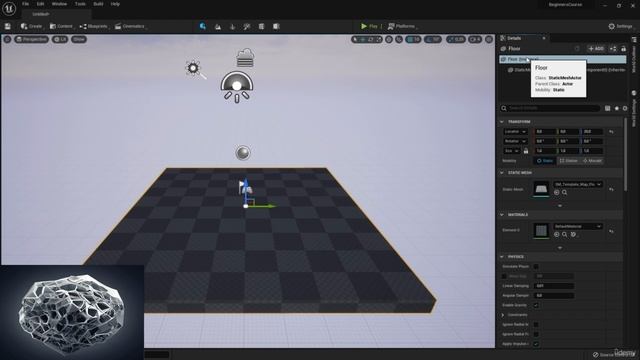Viewport: 640px width, 360px height.
Task: Open the Build menu
Action: (98, 4)
